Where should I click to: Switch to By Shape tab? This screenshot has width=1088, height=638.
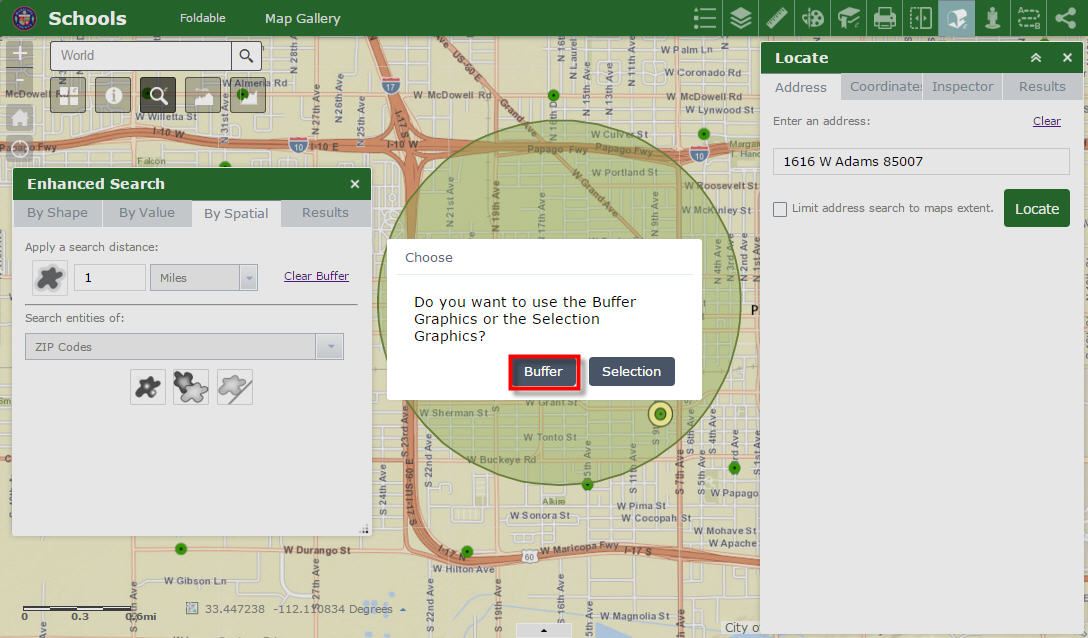[x=58, y=213]
